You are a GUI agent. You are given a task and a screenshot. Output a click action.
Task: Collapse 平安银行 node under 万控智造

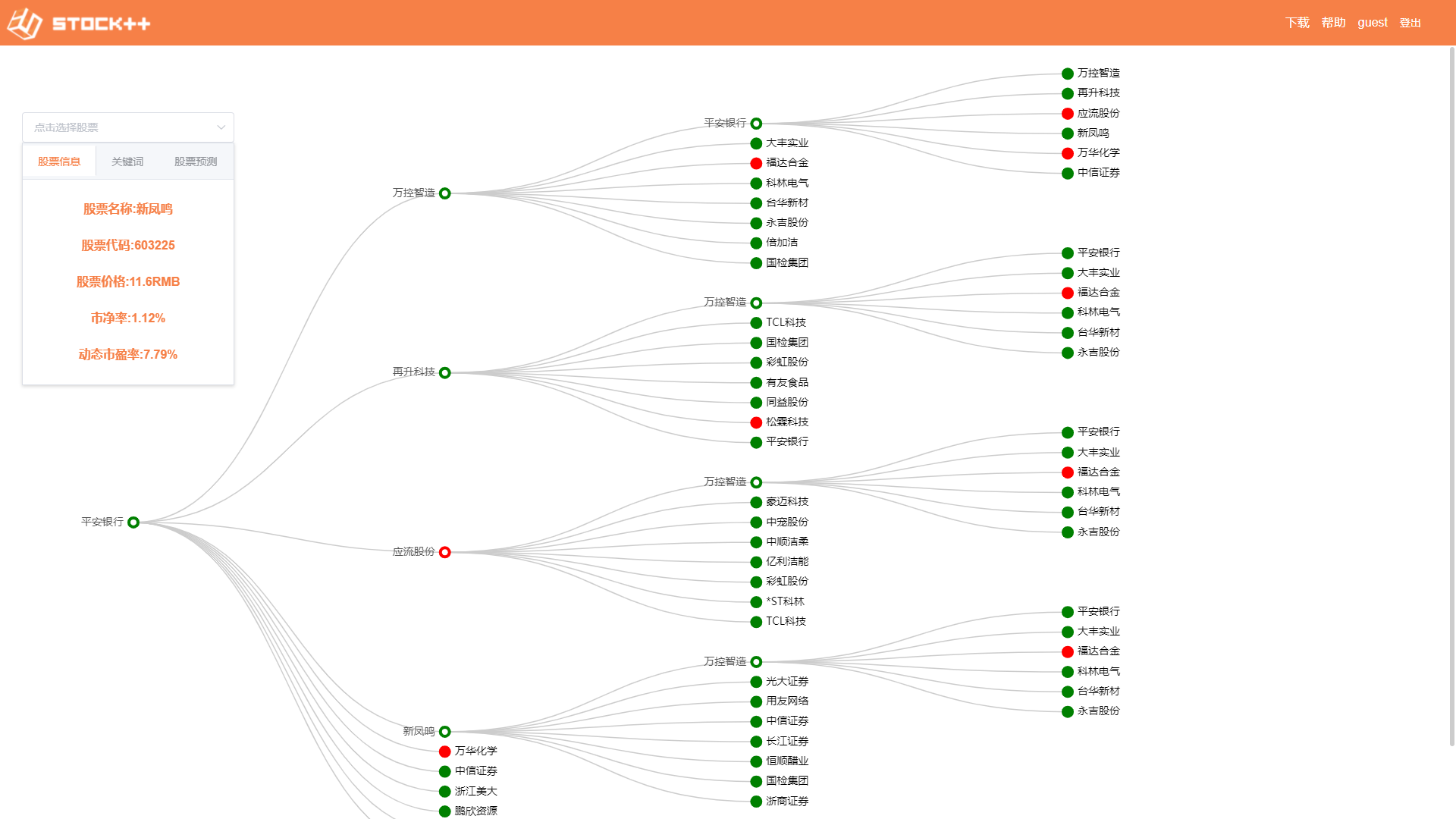point(756,124)
